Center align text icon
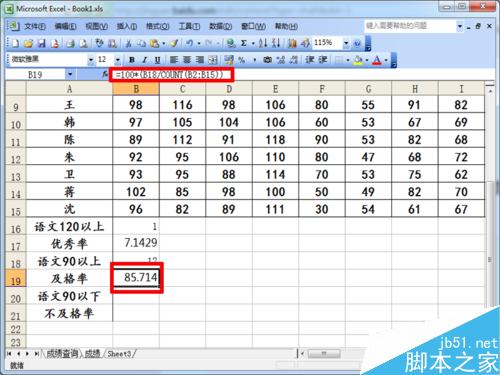 pyautogui.click(x=187, y=60)
